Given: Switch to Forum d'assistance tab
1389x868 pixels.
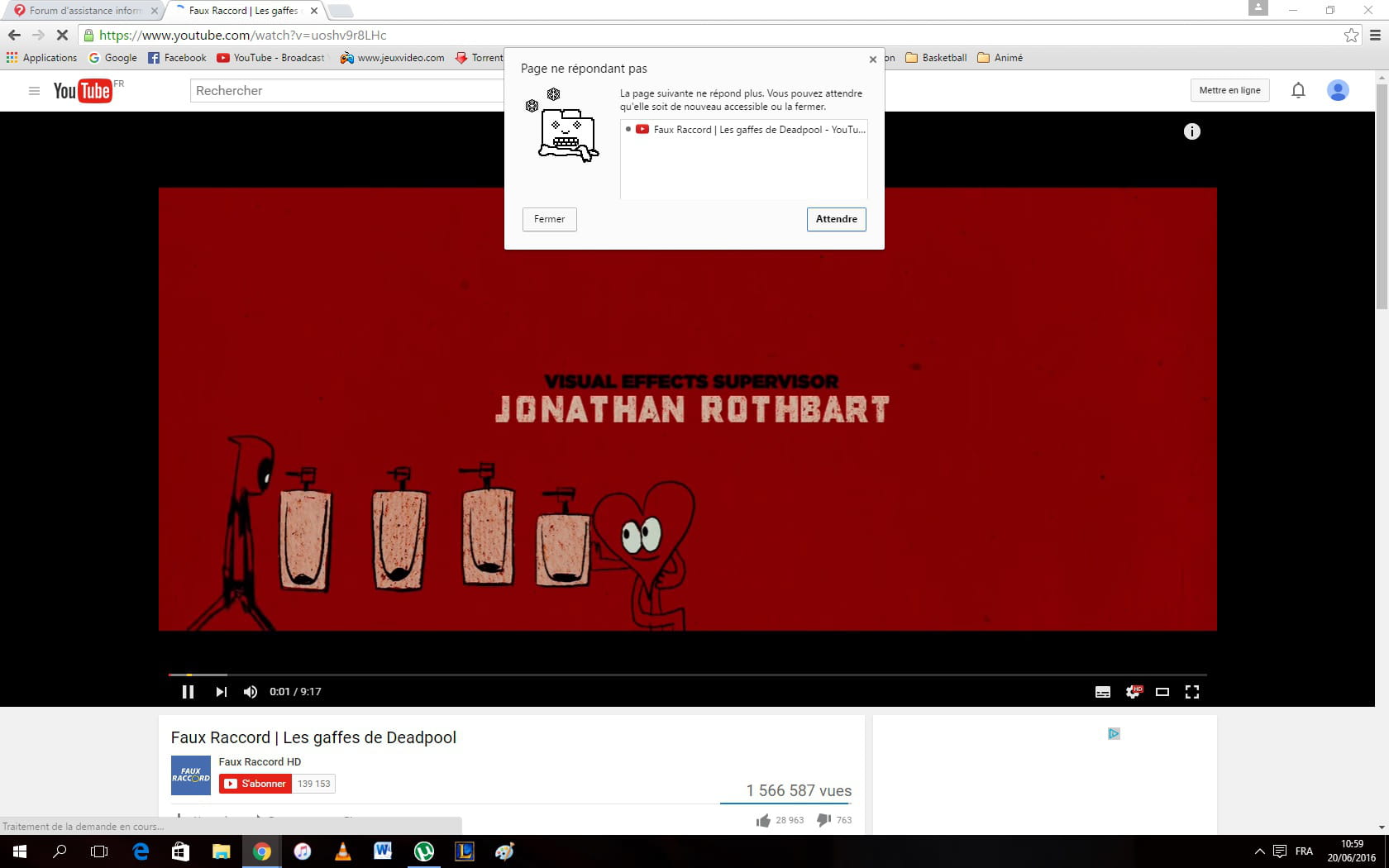Looking at the screenshot, I should (x=84, y=11).
